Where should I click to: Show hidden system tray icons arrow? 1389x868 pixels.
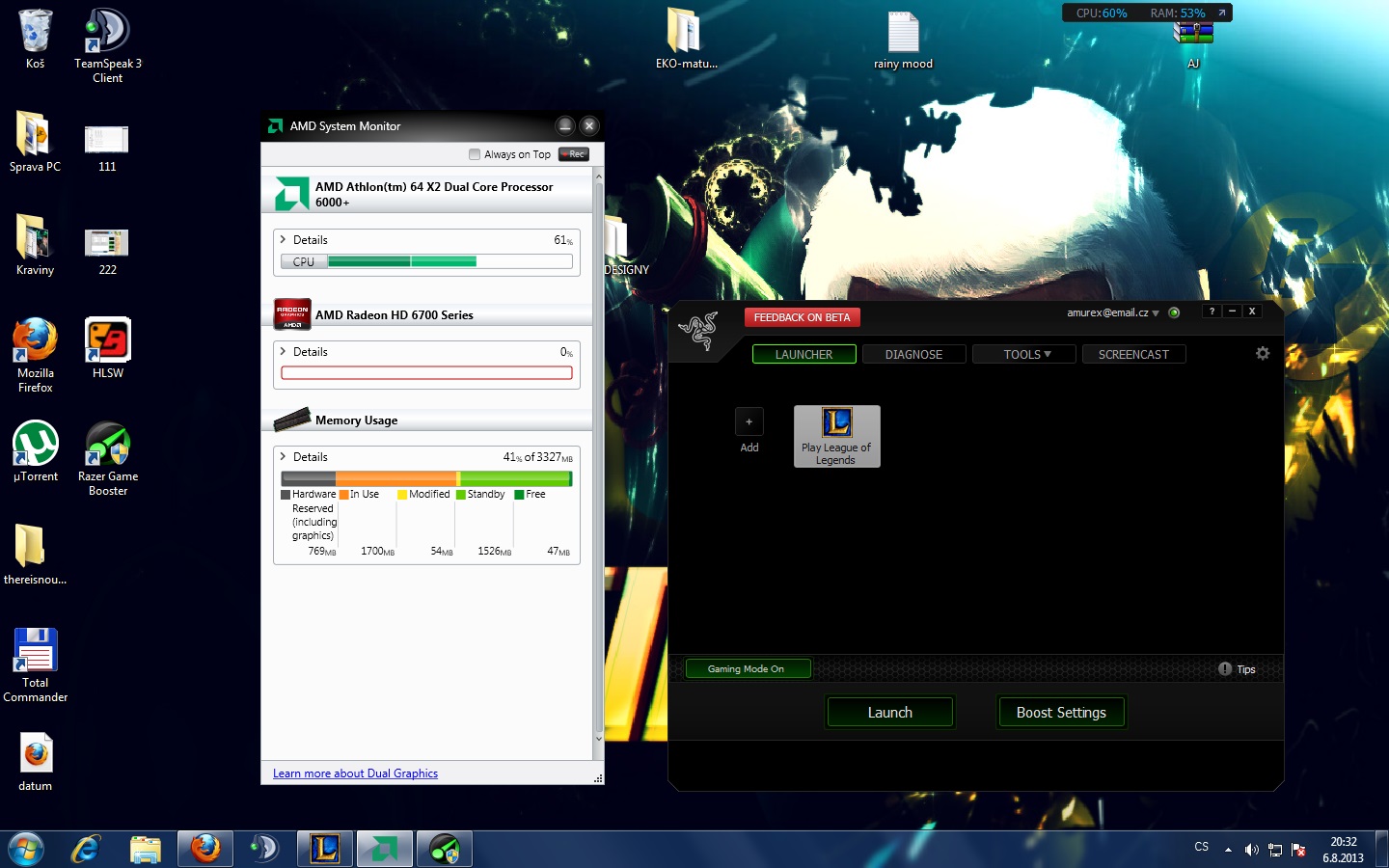click(1228, 850)
